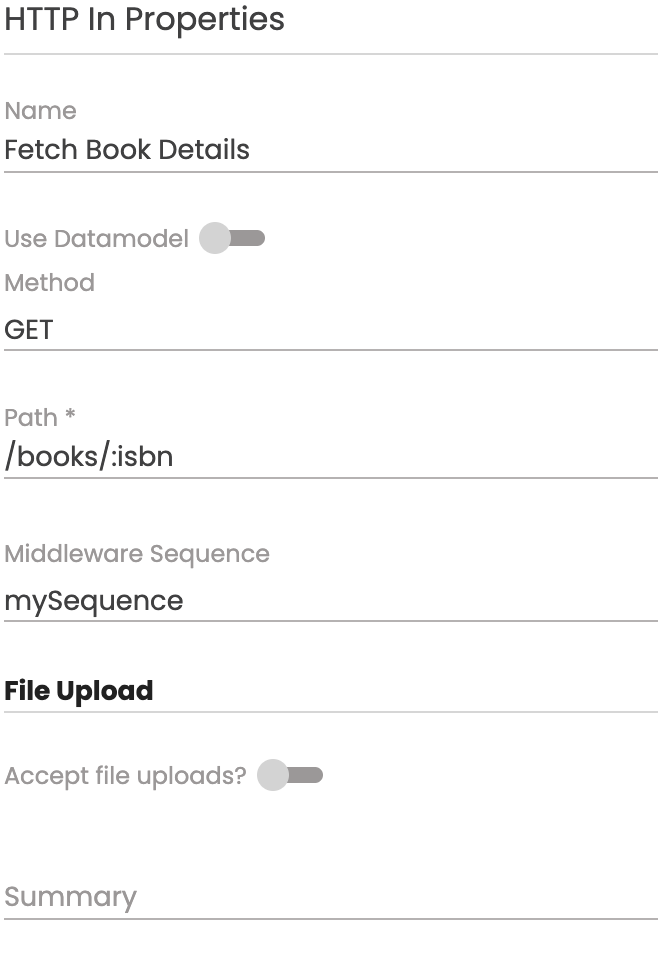Enable the Accept file uploads switch
The image size is (658, 970).
coord(290,775)
